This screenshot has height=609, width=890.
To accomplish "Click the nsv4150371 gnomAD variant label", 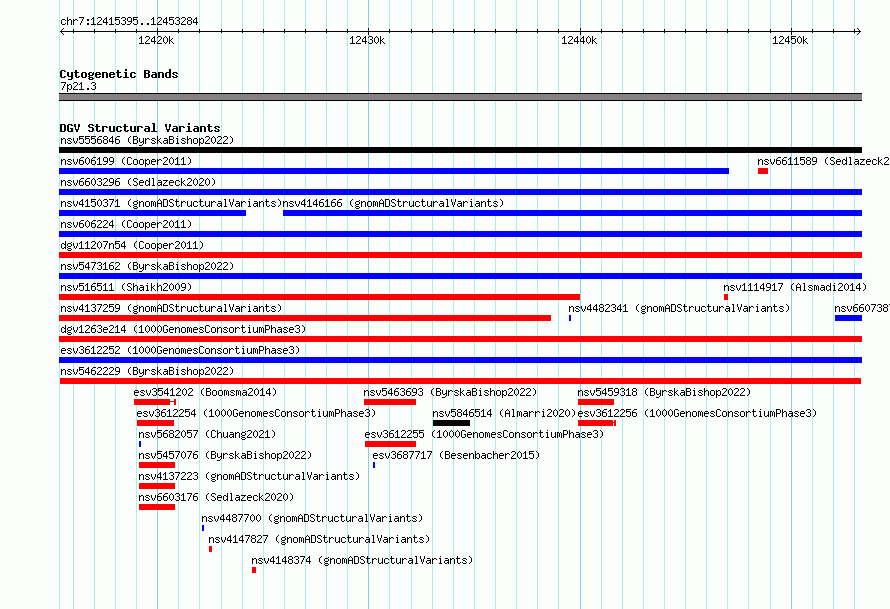I will point(171,203).
